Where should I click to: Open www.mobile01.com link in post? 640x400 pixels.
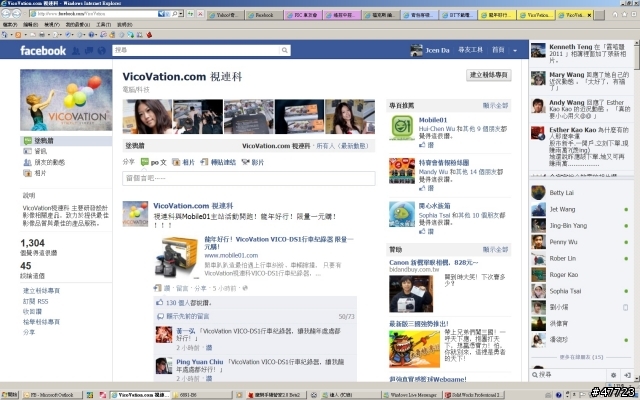point(231,256)
